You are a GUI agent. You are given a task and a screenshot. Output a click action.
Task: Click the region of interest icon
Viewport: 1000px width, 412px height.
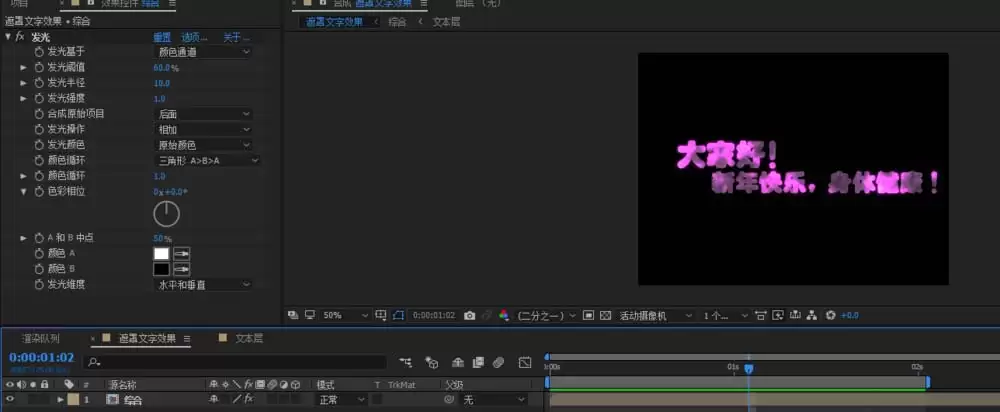tap(589, 315)
